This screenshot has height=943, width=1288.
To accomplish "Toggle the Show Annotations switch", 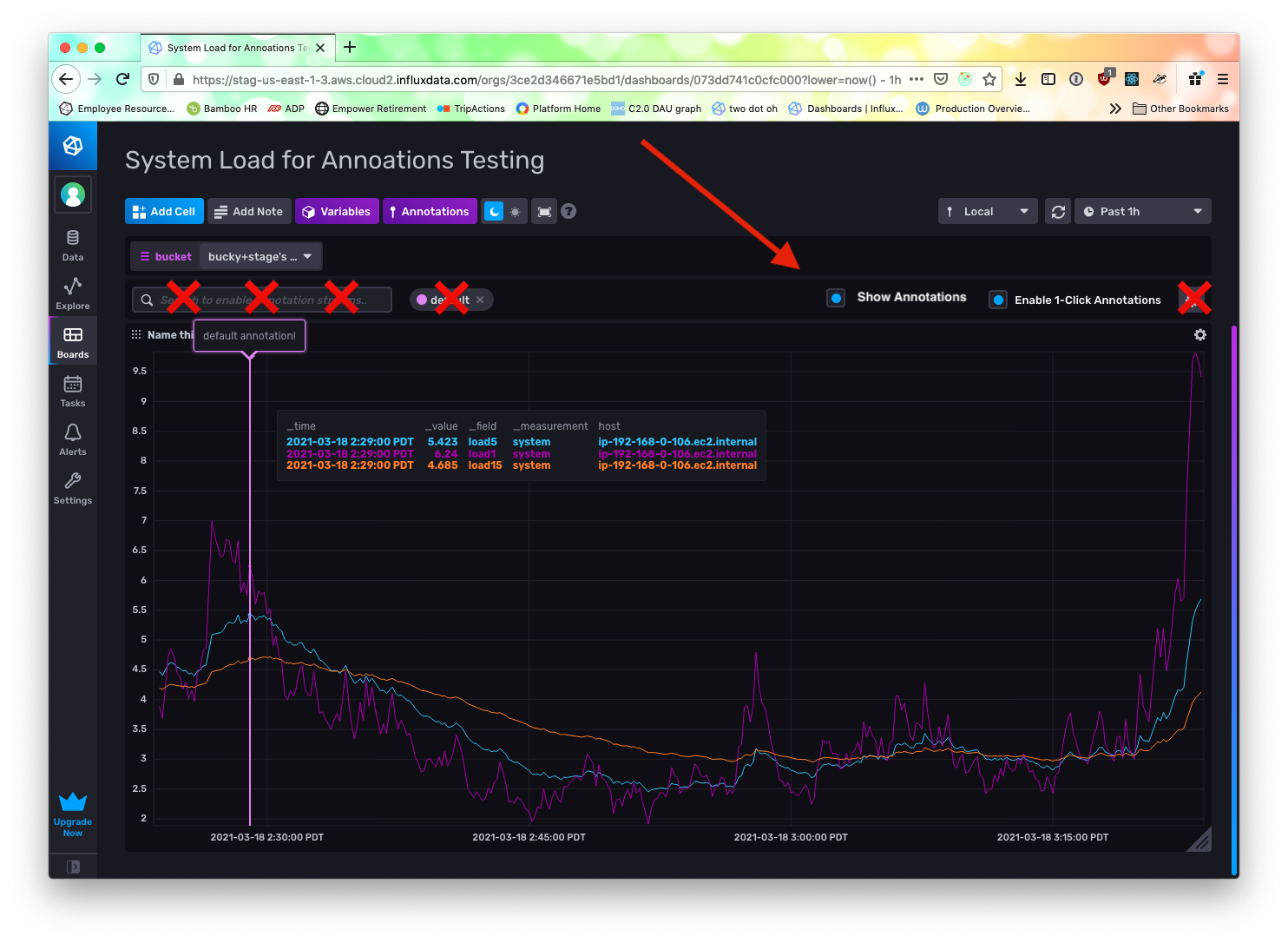I will click(835, 297).
